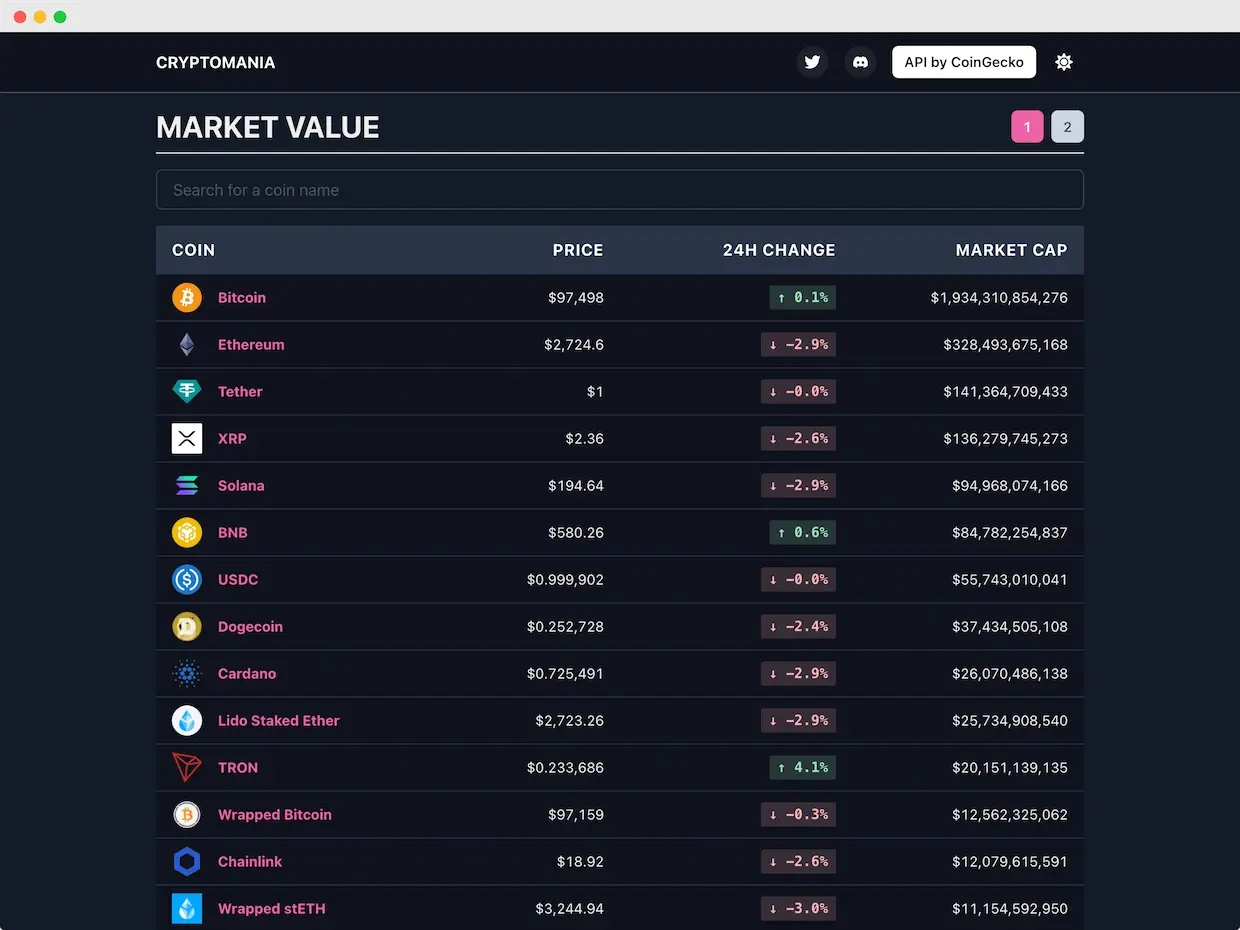The width and height of the screenshot is (1240, 930).
Task: Click the Bitcoin coin logo
Action: pos(187,298)
